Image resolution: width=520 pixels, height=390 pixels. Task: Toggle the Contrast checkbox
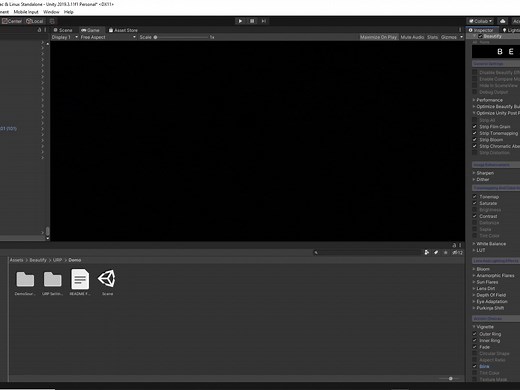pyautogui.click(x=474, y=216)
